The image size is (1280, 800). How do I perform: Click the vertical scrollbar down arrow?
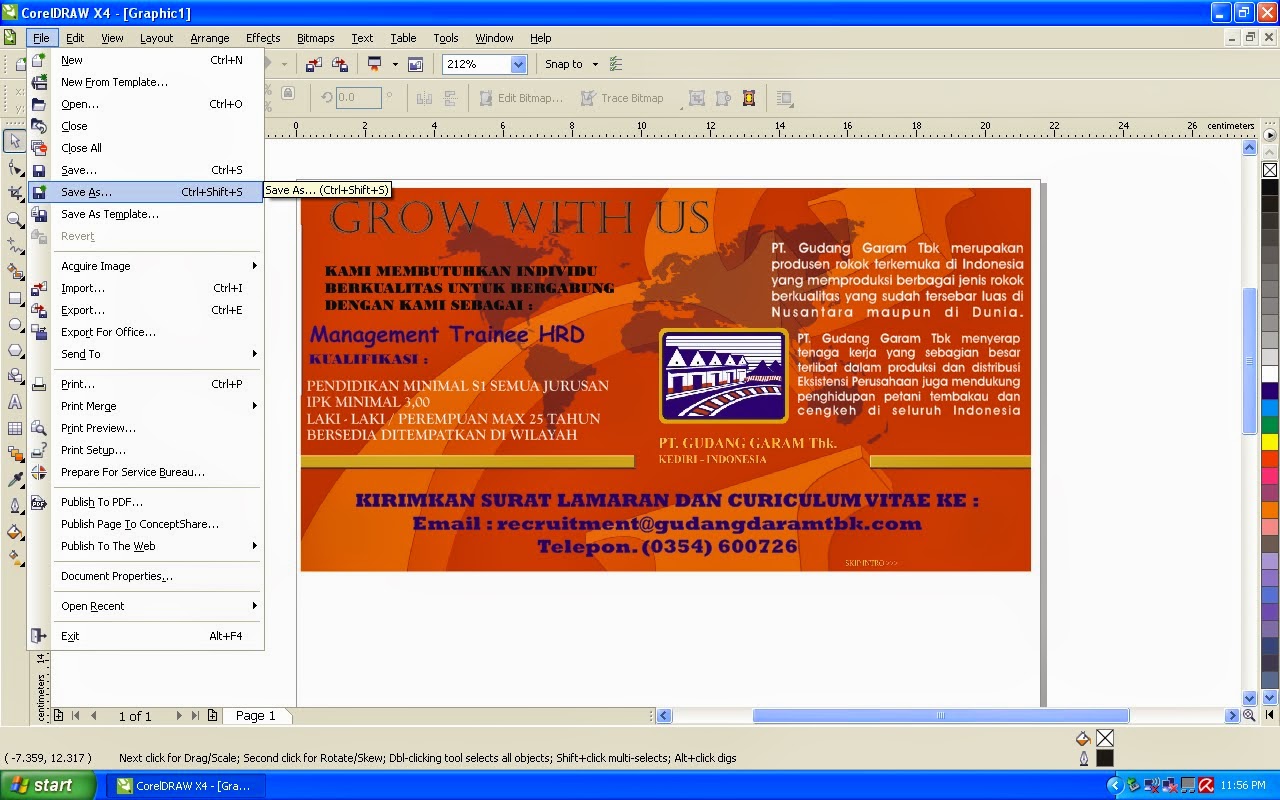(x=1249, y=698)
